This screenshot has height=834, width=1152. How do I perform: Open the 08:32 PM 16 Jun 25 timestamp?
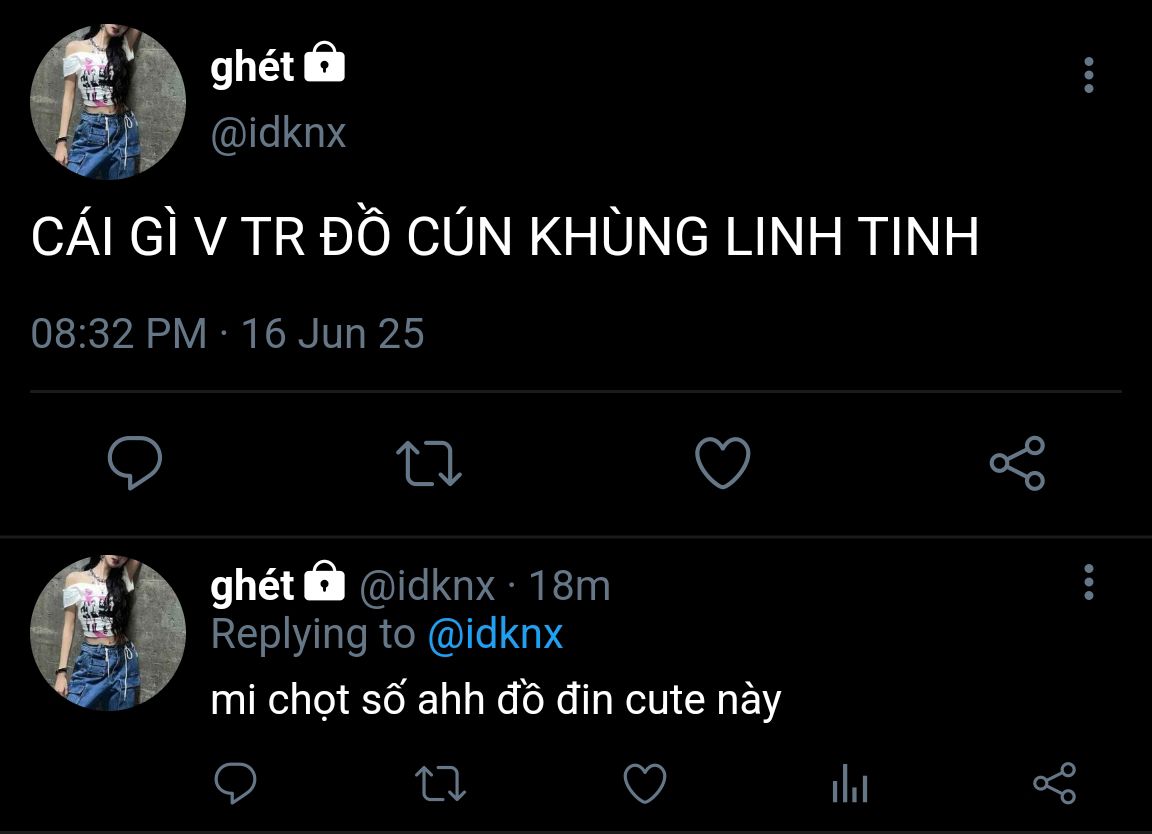pyautogui.click(x=228, y=334)
